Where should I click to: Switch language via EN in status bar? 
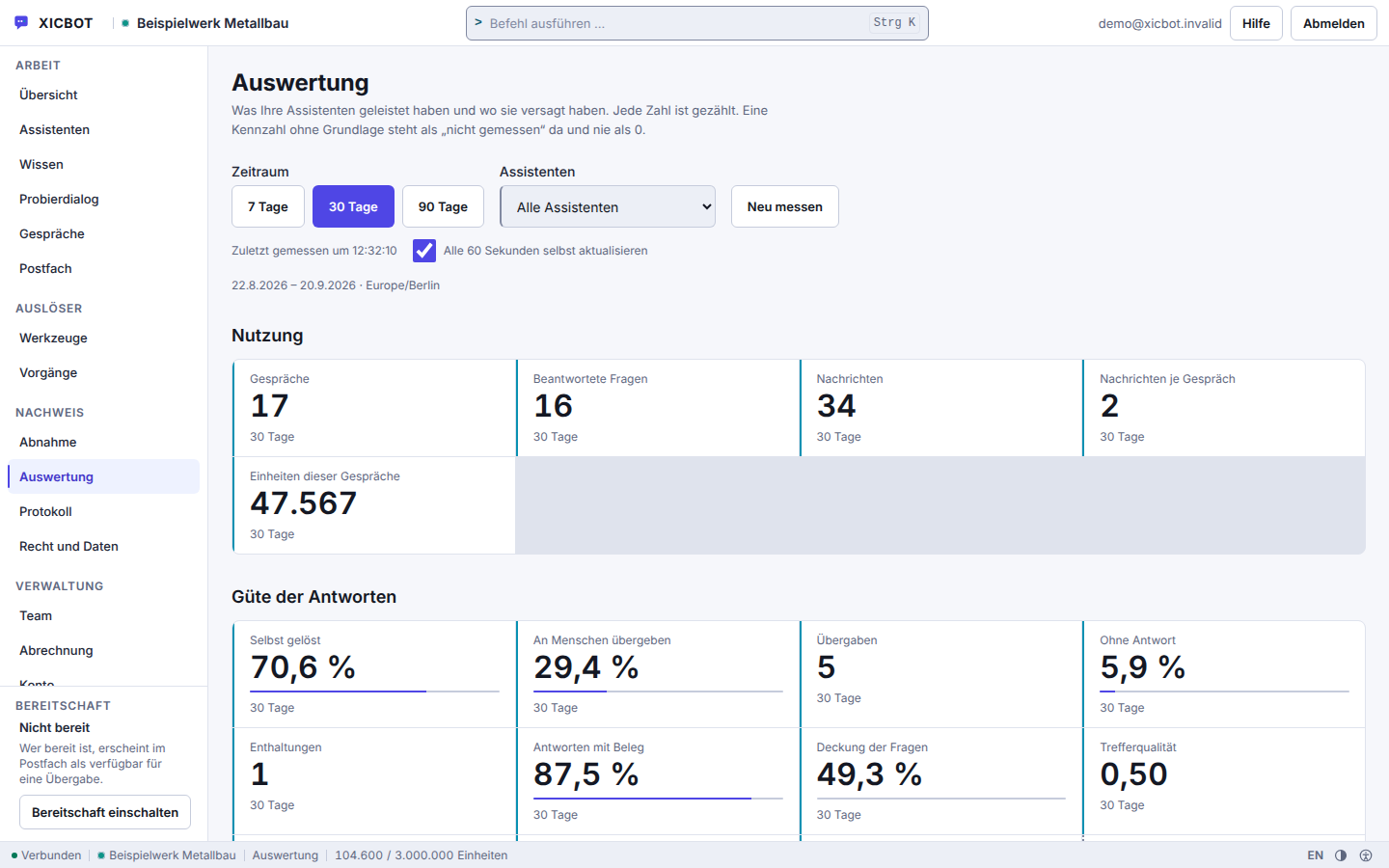[1316, 855]
